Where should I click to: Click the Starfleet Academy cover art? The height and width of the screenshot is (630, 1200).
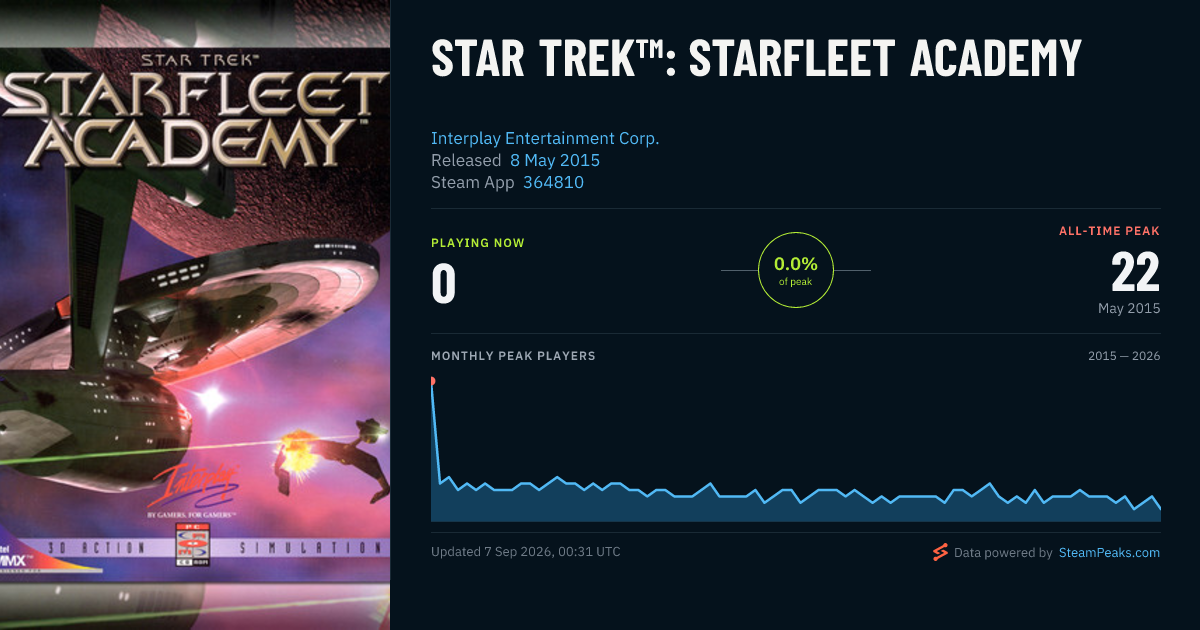click(x=195, y=315)
